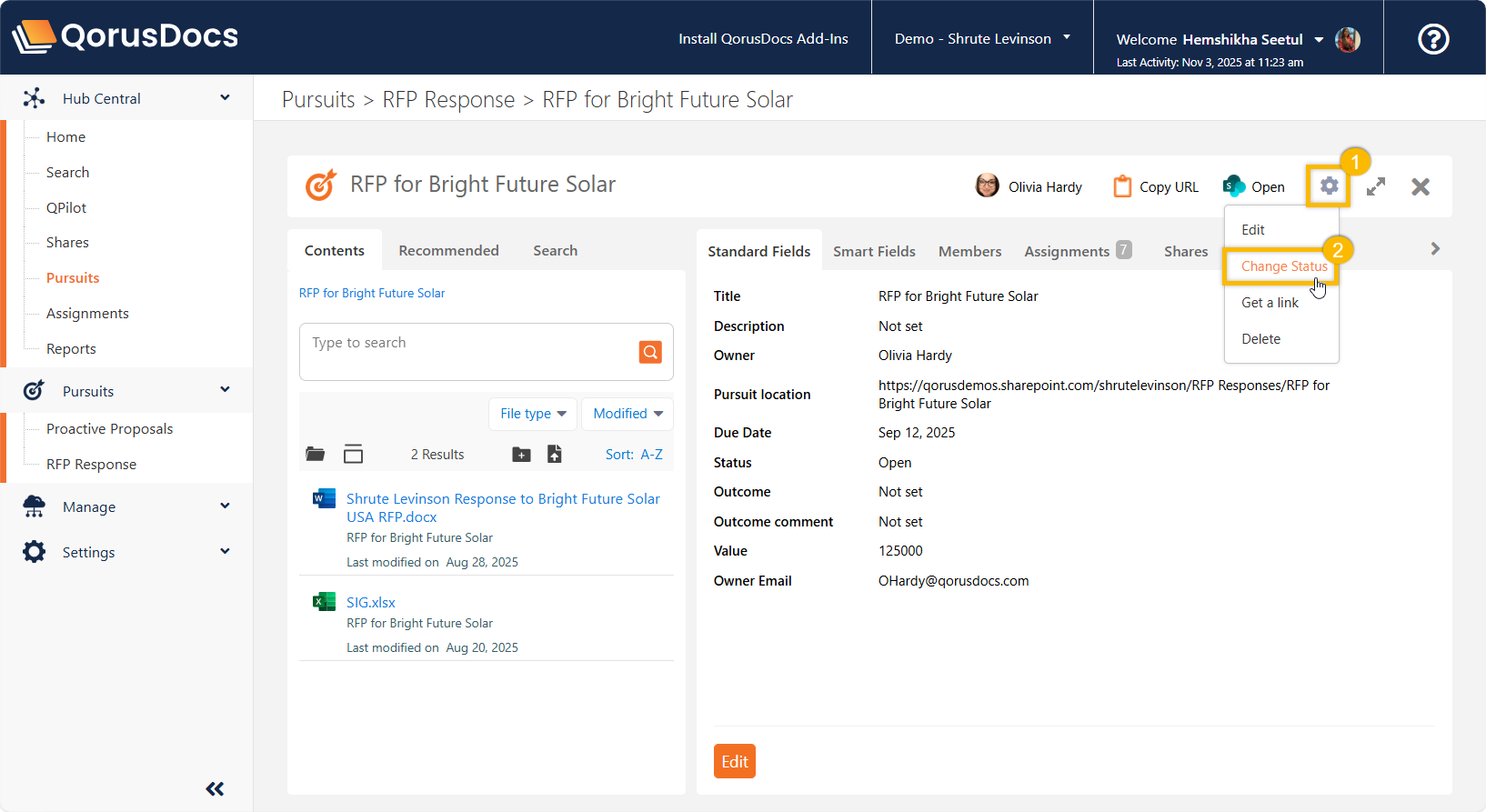
Task: Click the Copy URL clipboard button
Action: (1156, 186)
